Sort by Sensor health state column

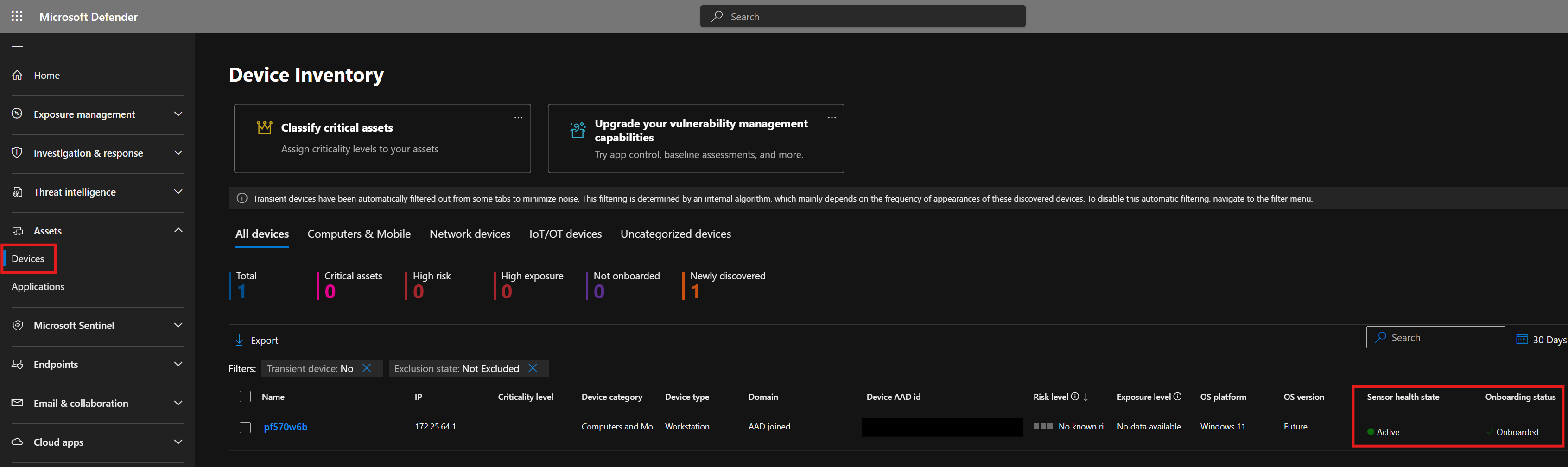tap(1403, 397)
